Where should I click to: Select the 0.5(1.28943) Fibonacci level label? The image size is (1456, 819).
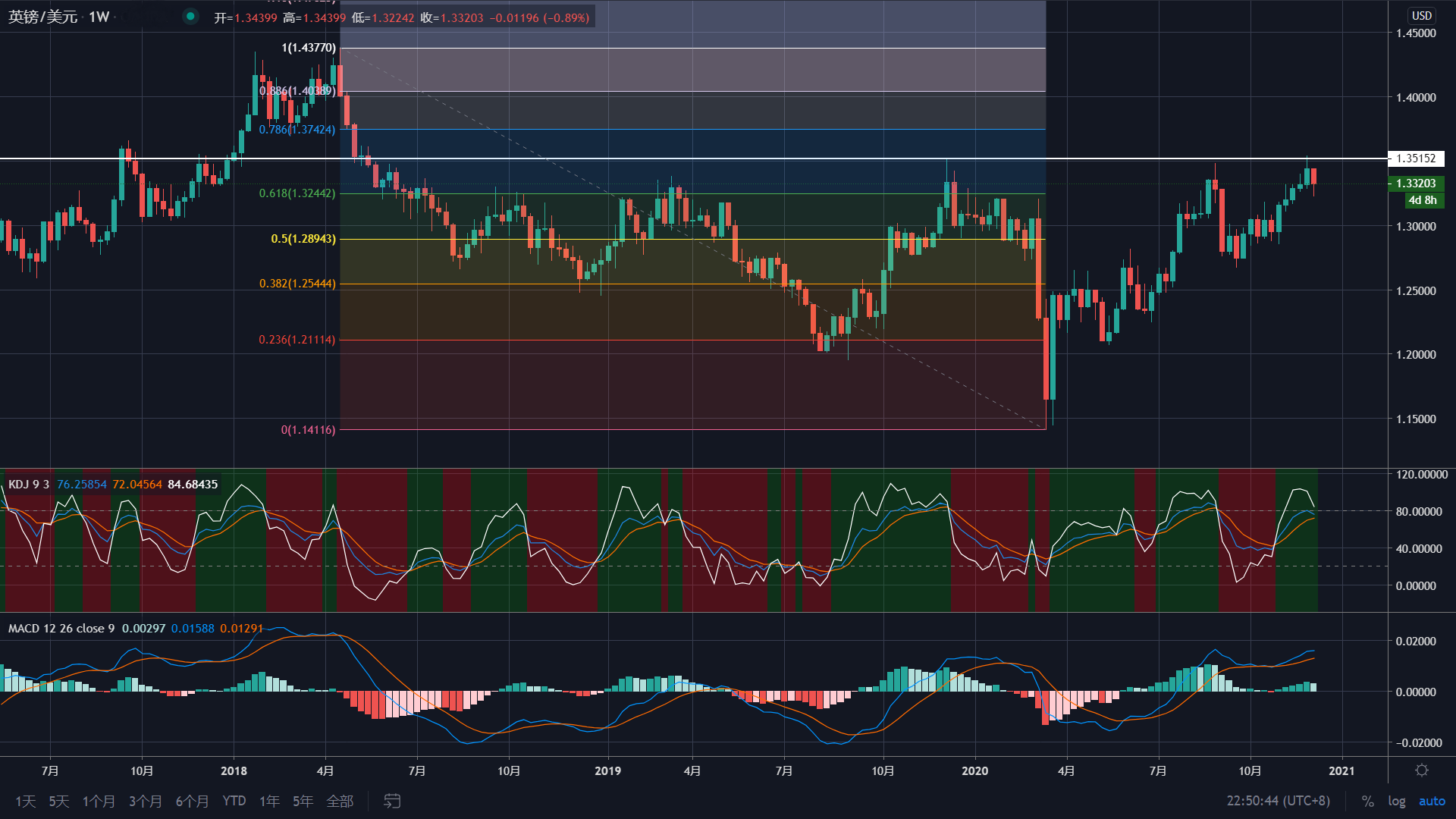pyautogui.click(x=303, y=239)
